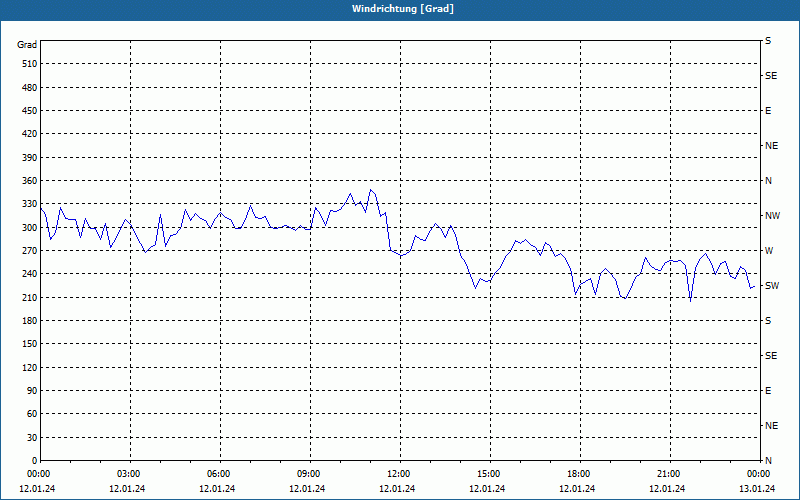Screen dimensions: 800x500
Task: Click the E compass label level with 90
Action: (x=768, y=390)
